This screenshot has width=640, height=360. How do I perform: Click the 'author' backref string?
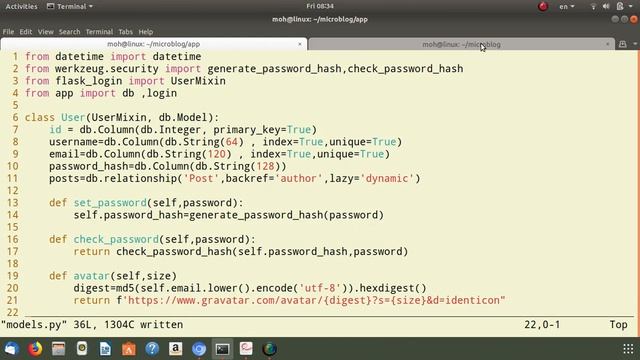coord(298,179)
